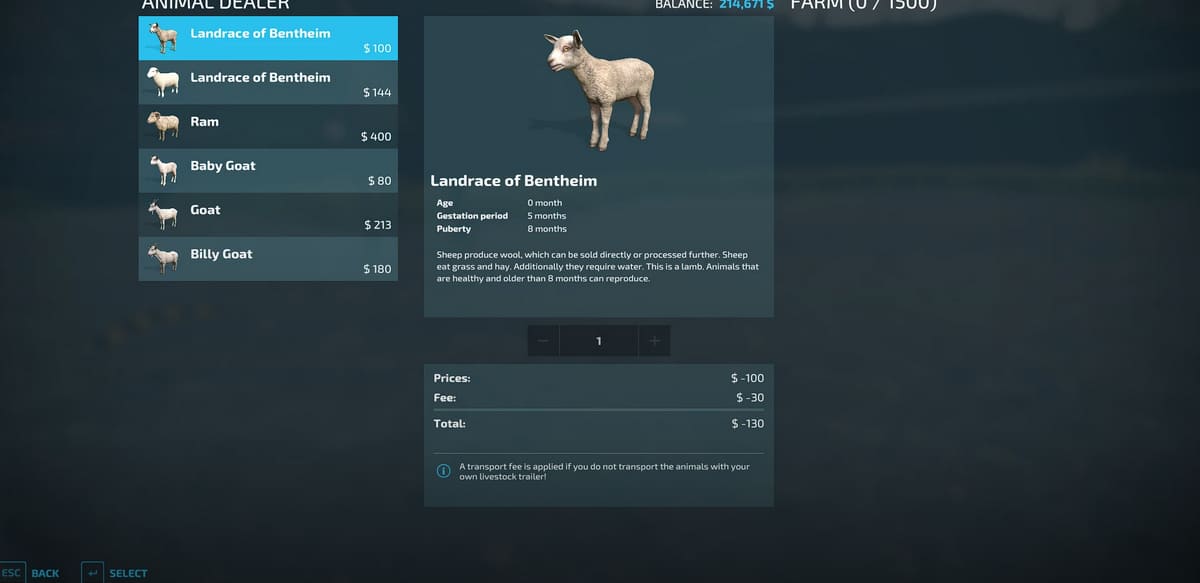
Task: Click the Goat icon priced $213
Action: tap(163, 214)
